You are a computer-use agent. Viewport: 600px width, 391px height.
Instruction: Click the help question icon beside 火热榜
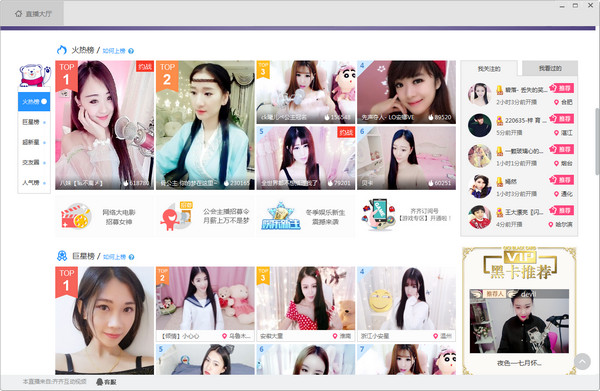click(131, 51)
